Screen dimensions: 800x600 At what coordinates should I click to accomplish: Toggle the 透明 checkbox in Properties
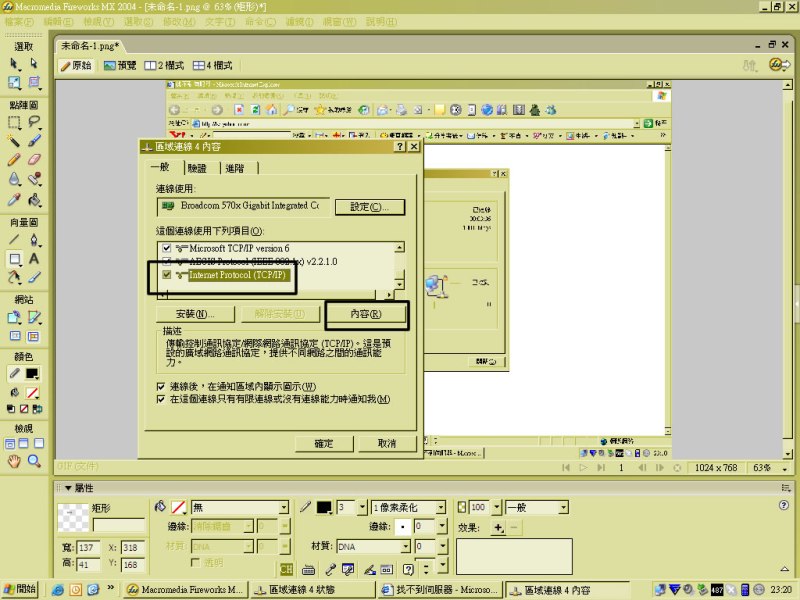coord(195,562)
